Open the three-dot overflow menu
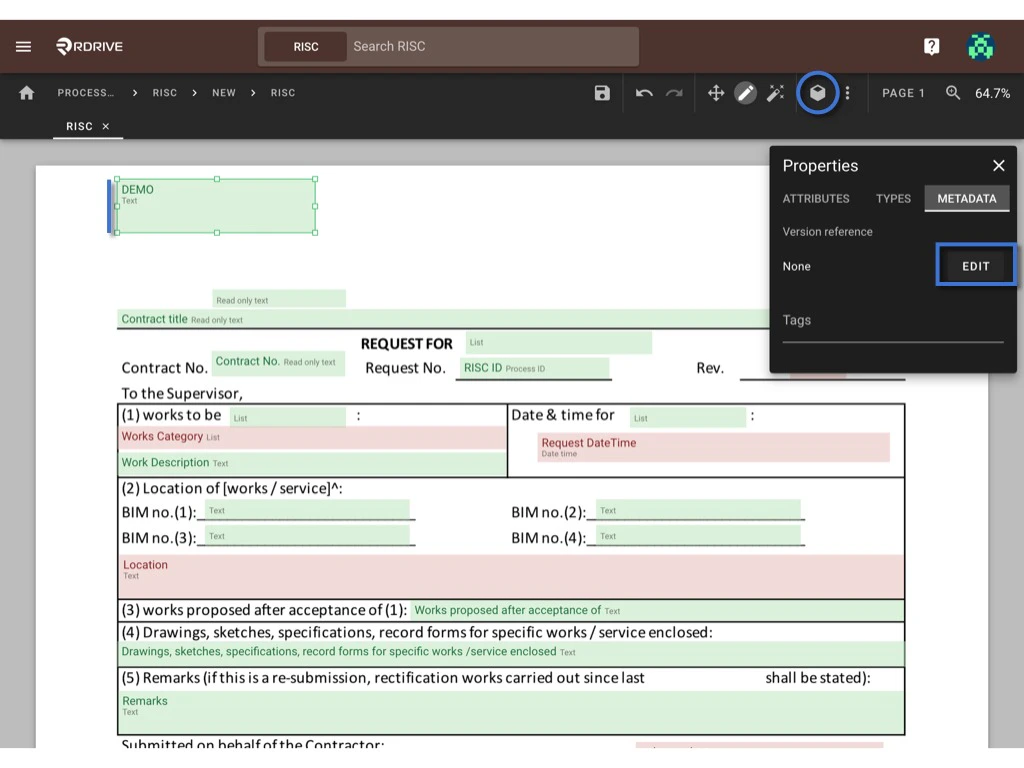Screen dimensions: 1024x768 point(847,92)
